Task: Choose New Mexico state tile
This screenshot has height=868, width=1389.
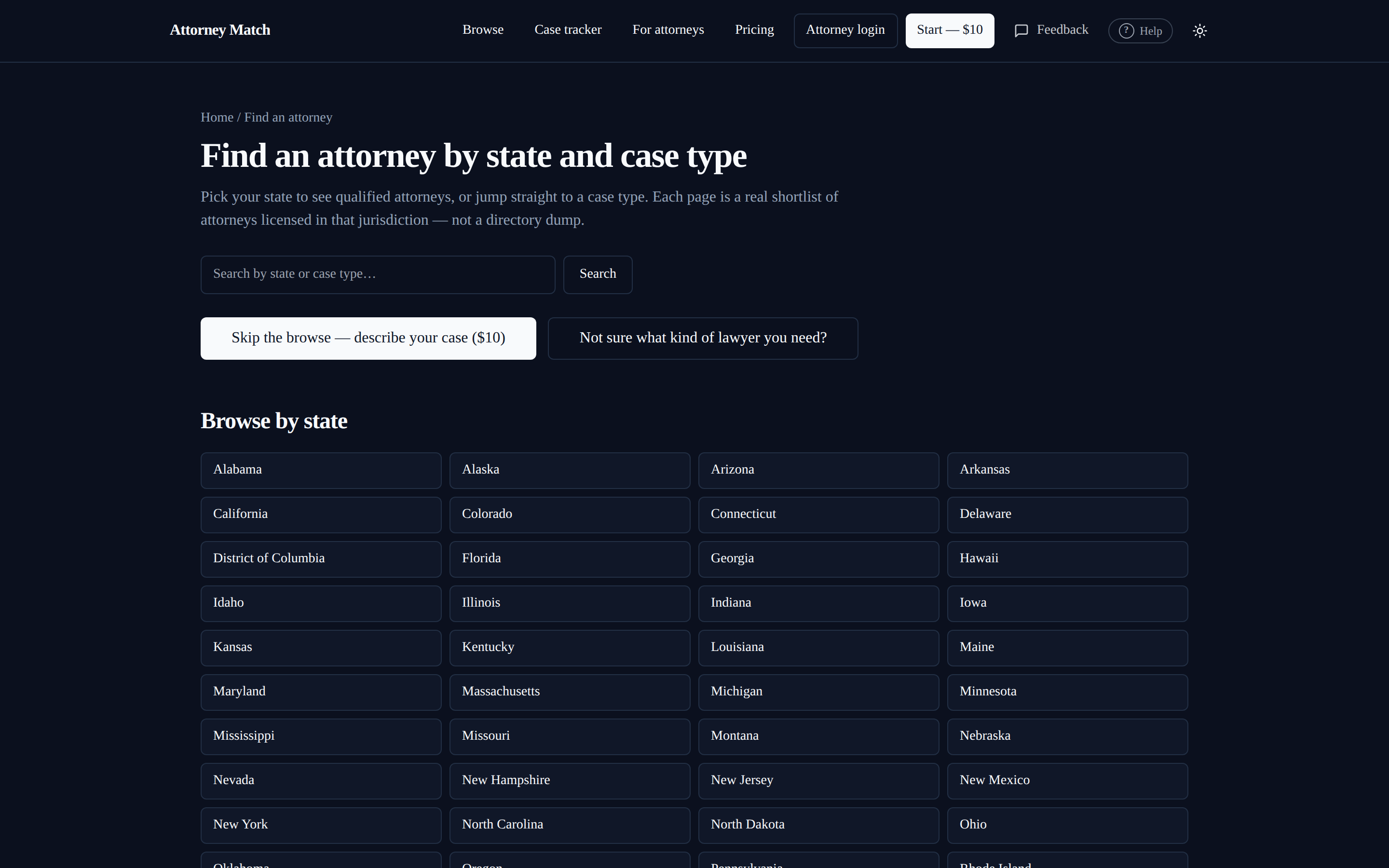Action: 1067,781
